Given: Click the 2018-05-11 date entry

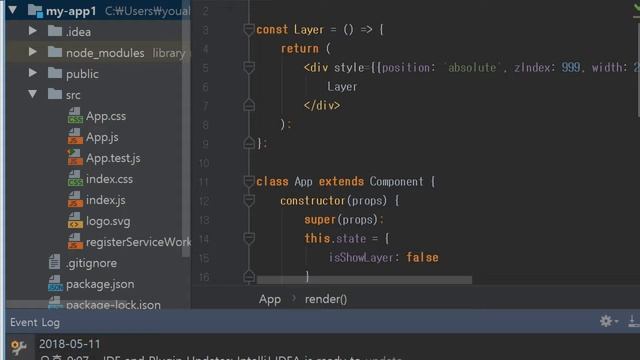Looking at the screenshot, I should click(x=69, y=344).
